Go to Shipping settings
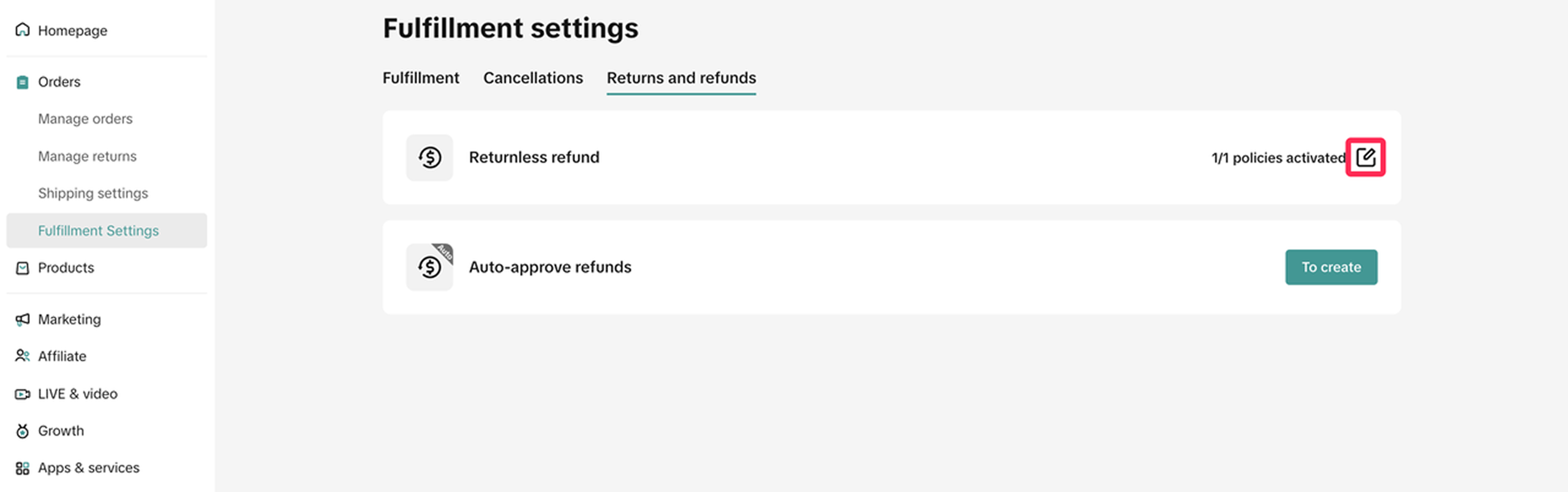The height and width of the screenshot is (492, 1568). [x=93, y=193]
